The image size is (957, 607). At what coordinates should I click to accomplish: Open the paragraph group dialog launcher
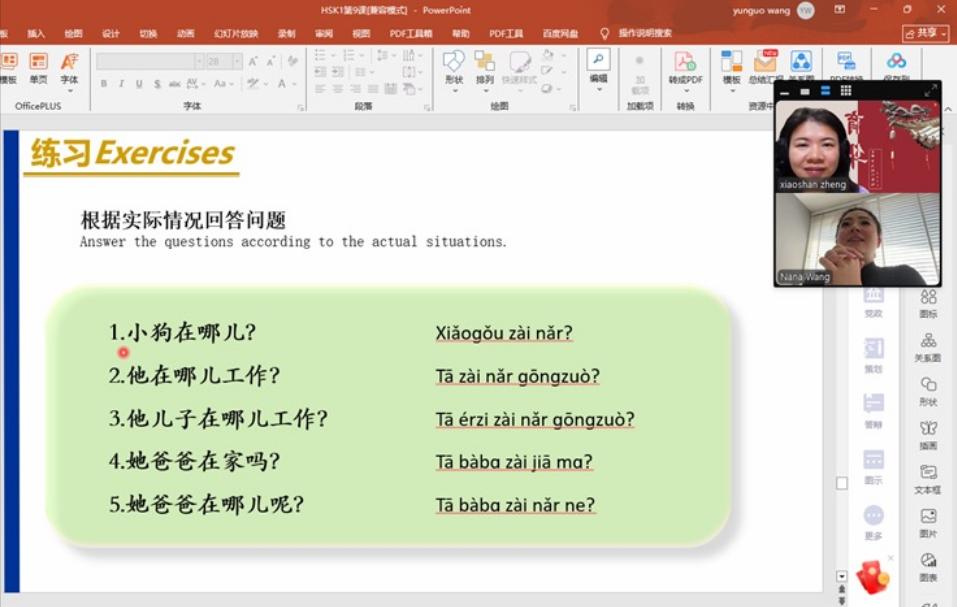coord(427,107)
